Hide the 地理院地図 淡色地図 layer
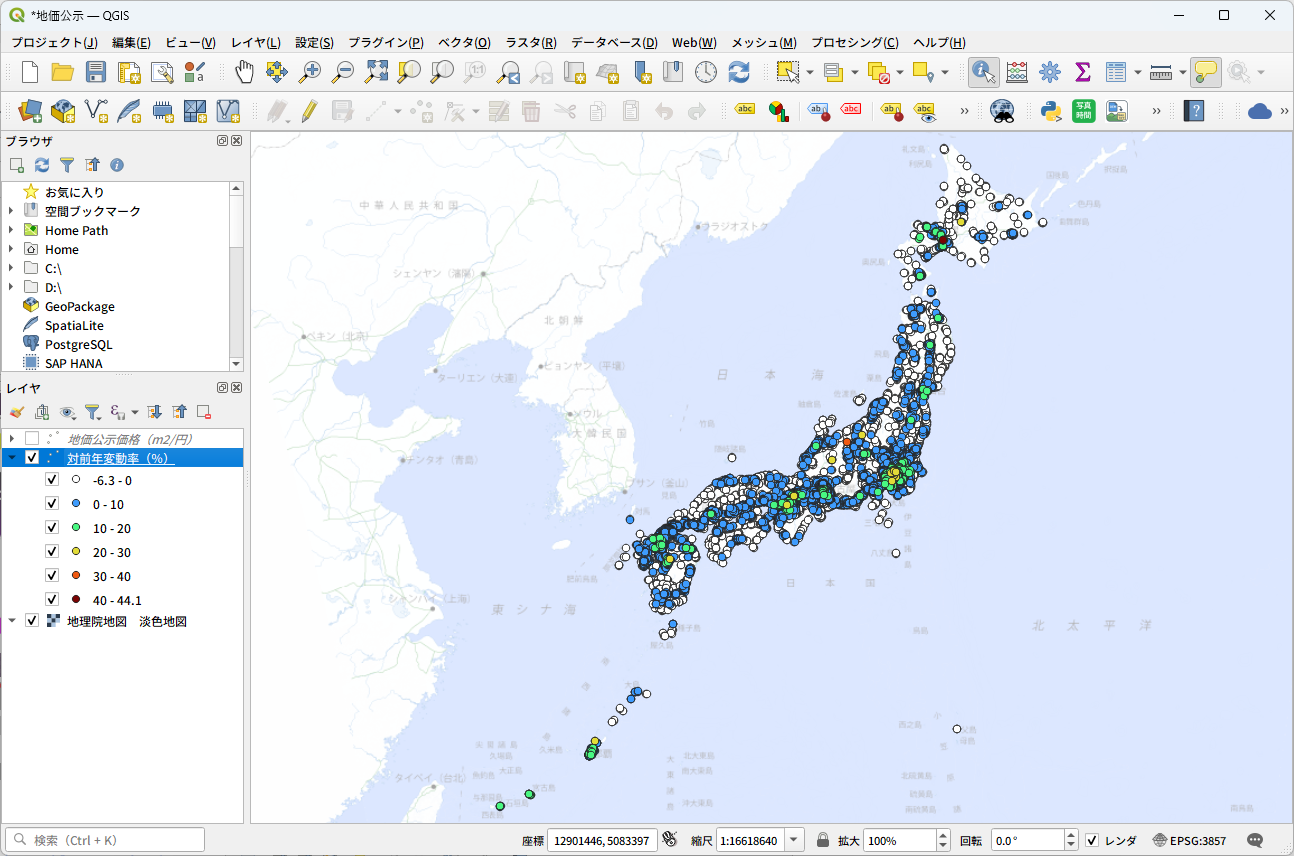1294x856 pixels. pos(32,621)
